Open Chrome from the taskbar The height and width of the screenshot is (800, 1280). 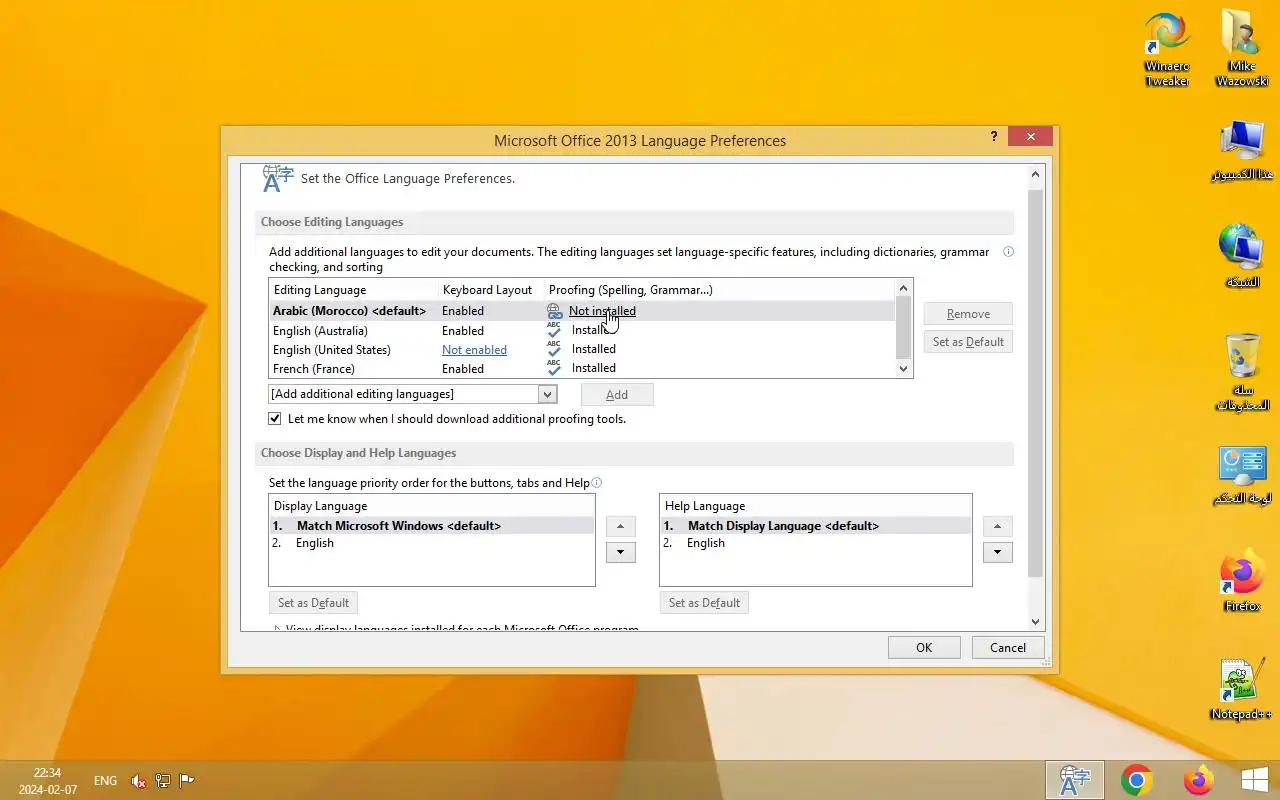[x=1136, y=780]
